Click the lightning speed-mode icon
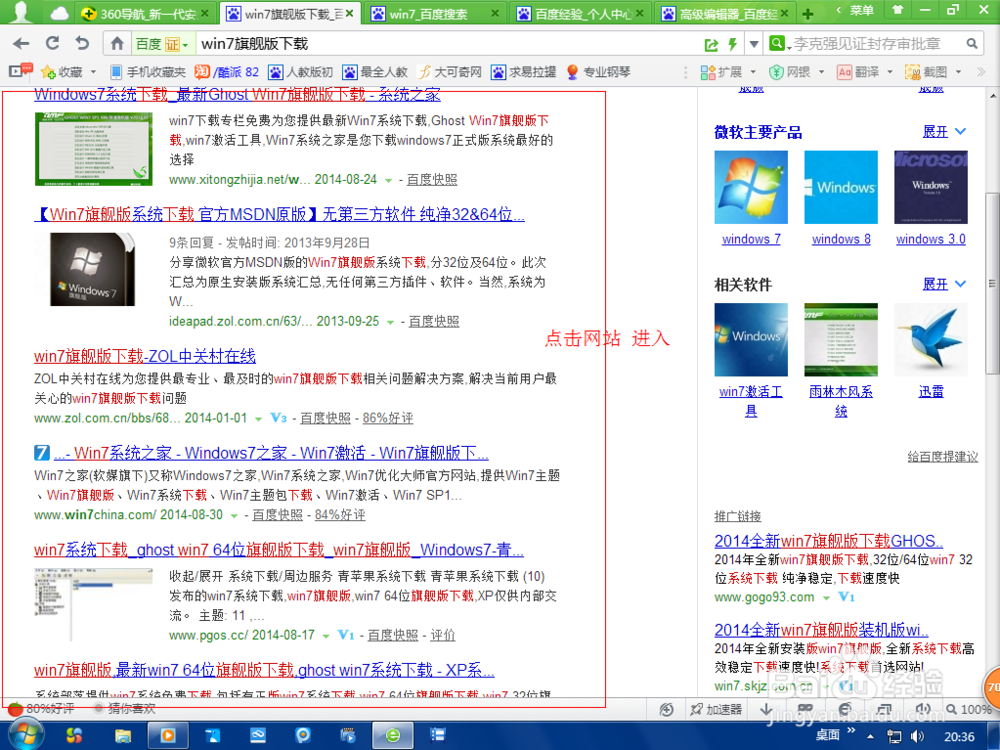The width and height of the screenshot is (1000, 750). (x=733, y=44)
